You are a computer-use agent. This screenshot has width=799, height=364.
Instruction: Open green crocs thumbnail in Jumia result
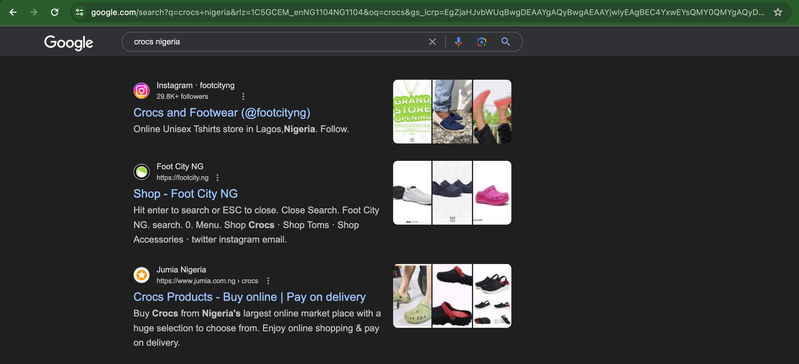pyautogui.click(x=412, y=296)
